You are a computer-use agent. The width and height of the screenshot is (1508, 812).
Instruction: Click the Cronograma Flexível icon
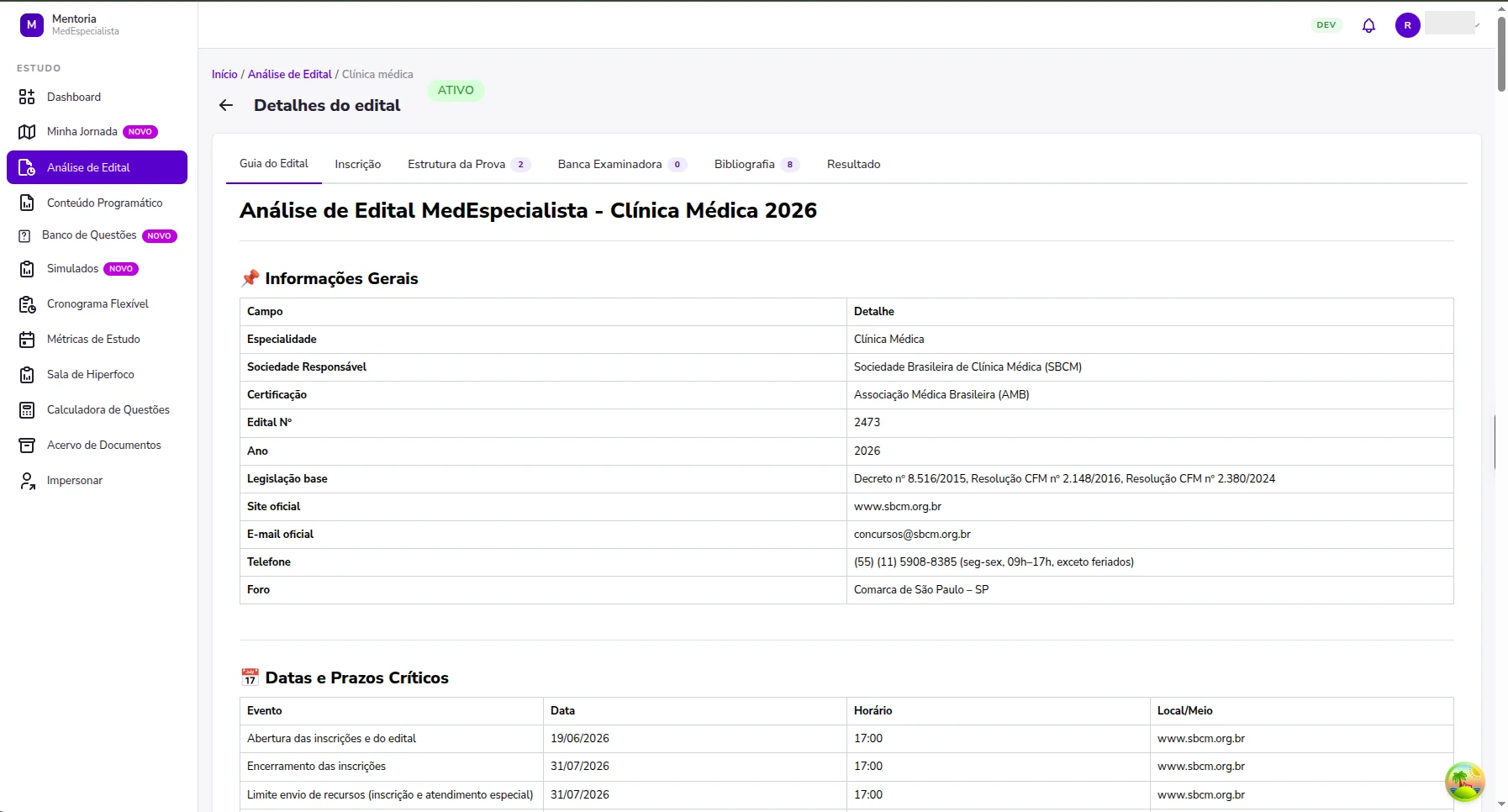(x=27, y=304)
